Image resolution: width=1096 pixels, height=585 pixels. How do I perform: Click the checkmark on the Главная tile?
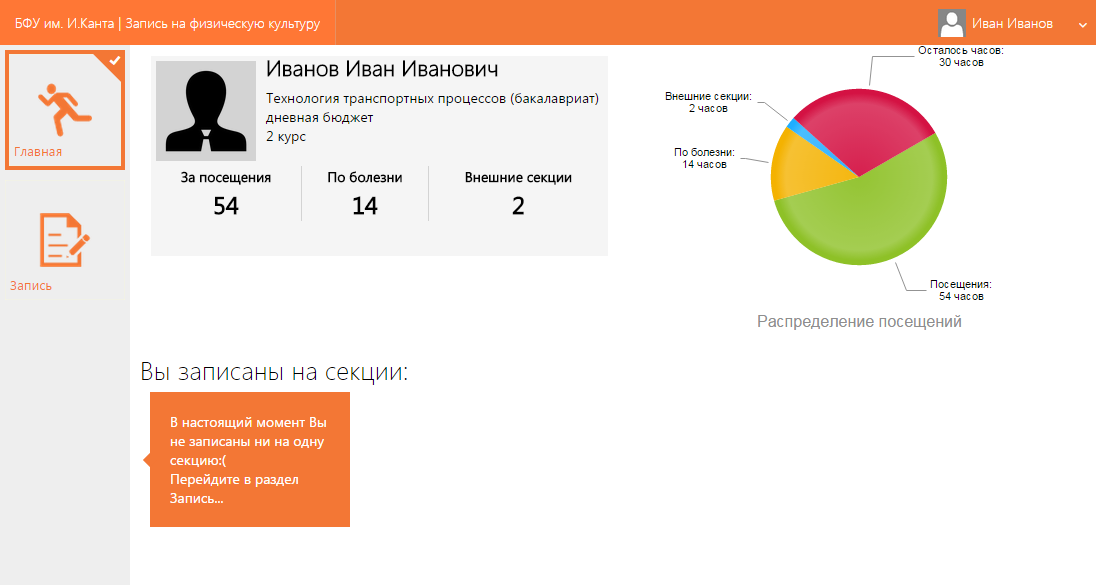115,61
